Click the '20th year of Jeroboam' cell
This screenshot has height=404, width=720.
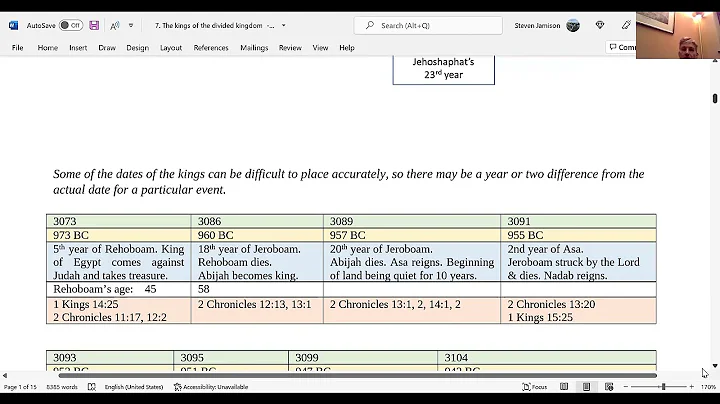point(412,262)
